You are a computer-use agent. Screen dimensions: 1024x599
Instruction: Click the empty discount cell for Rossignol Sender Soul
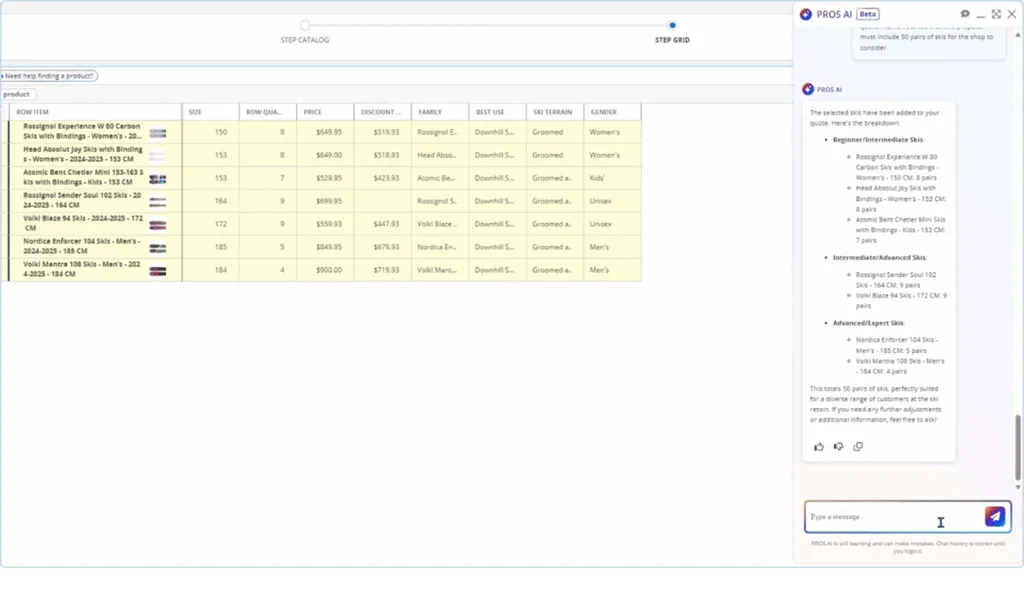coord(383,201)
